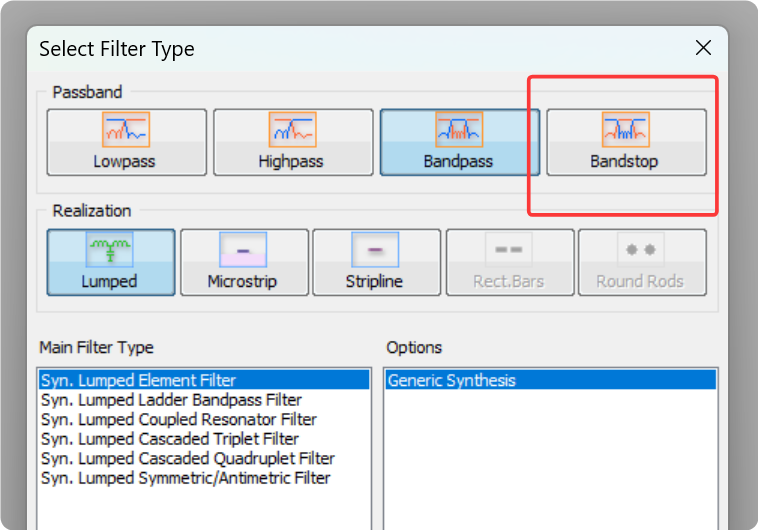Select Syn. Lumped Coupled Resonator Filter
The width and height of the screenshot is (758, 530).
pyautogui.click(x=178, y=420)
